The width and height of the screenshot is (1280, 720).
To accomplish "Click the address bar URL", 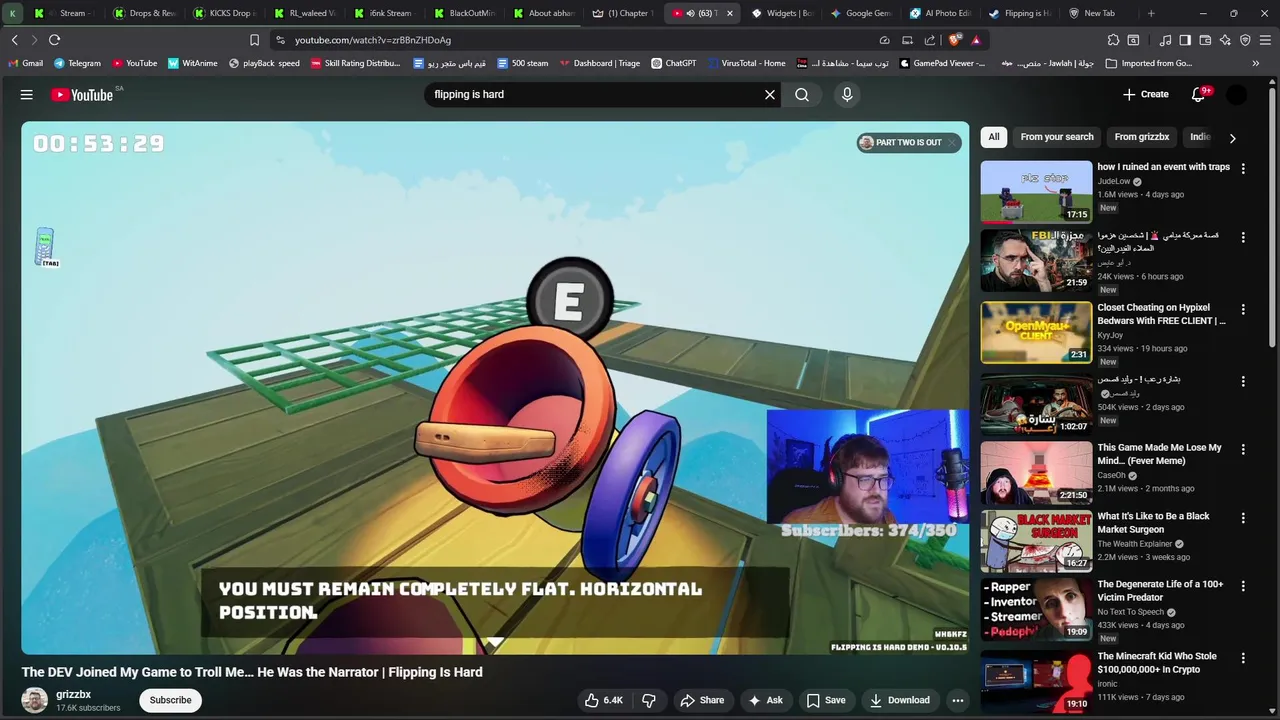I will pyautogui.click(x=373, y=40).
